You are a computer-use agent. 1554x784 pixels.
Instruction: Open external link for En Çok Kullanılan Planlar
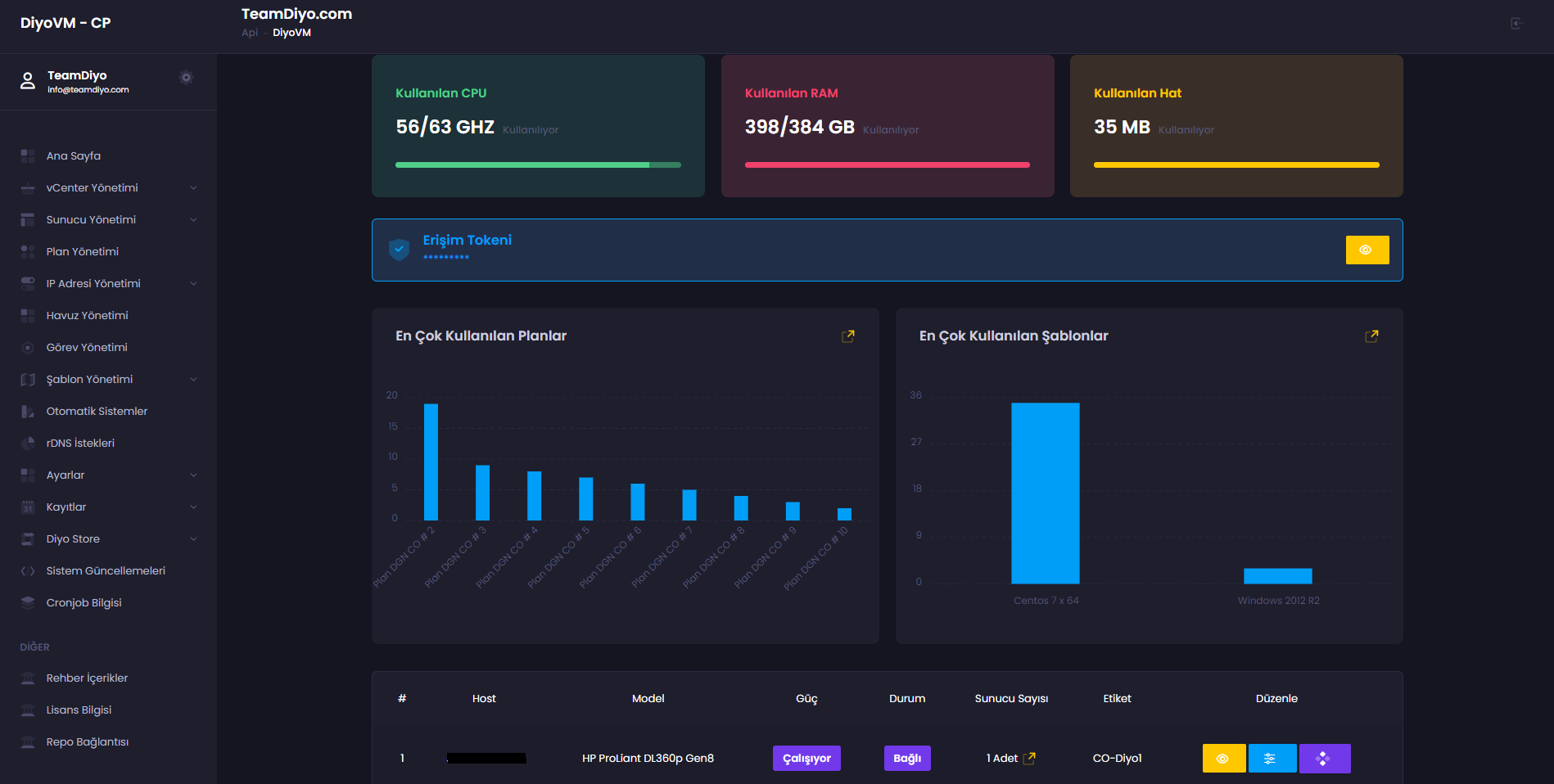(848, 336)
